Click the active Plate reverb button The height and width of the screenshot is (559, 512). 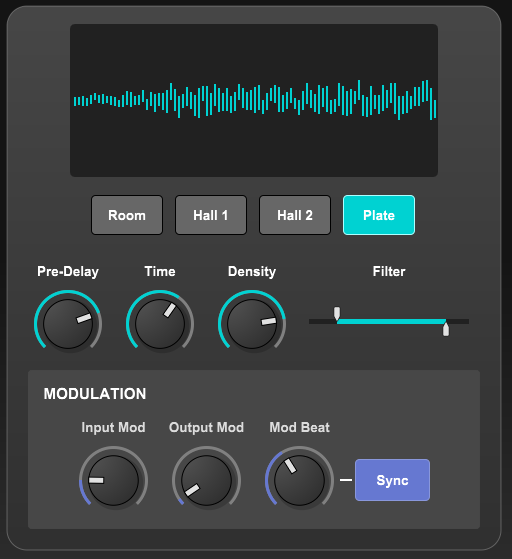tap(379, 215)
